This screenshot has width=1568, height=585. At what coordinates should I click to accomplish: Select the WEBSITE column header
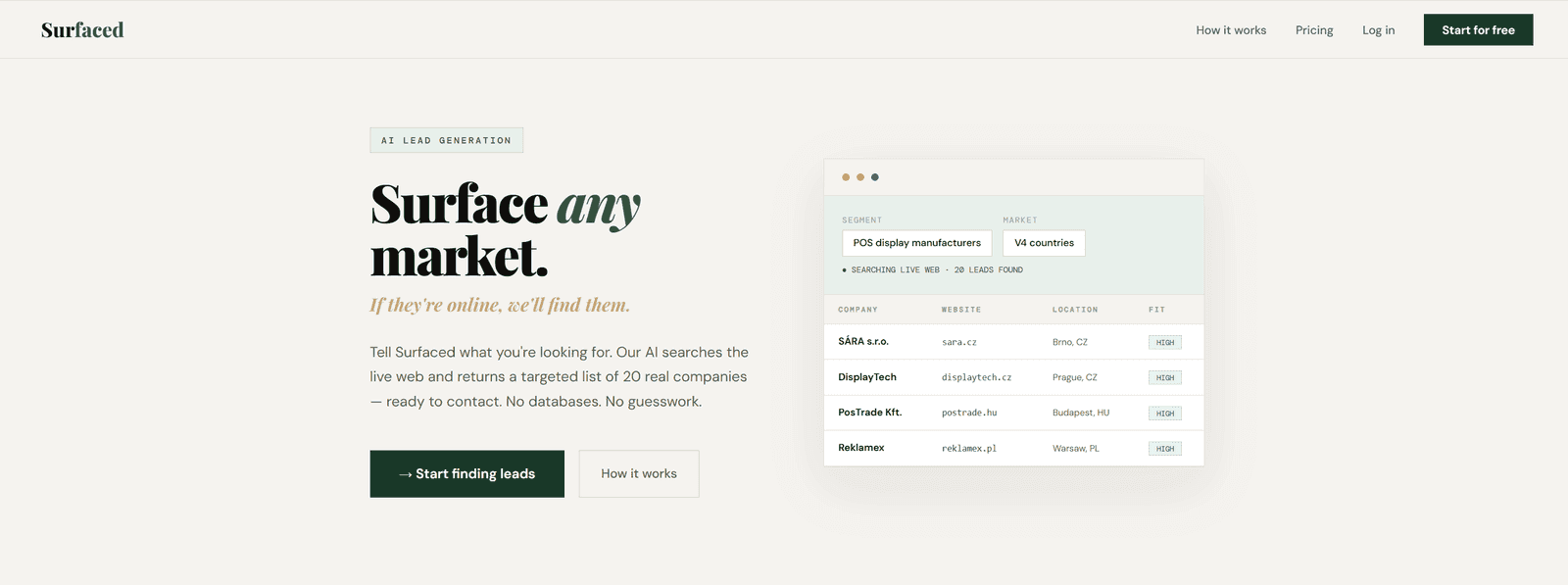961,310
